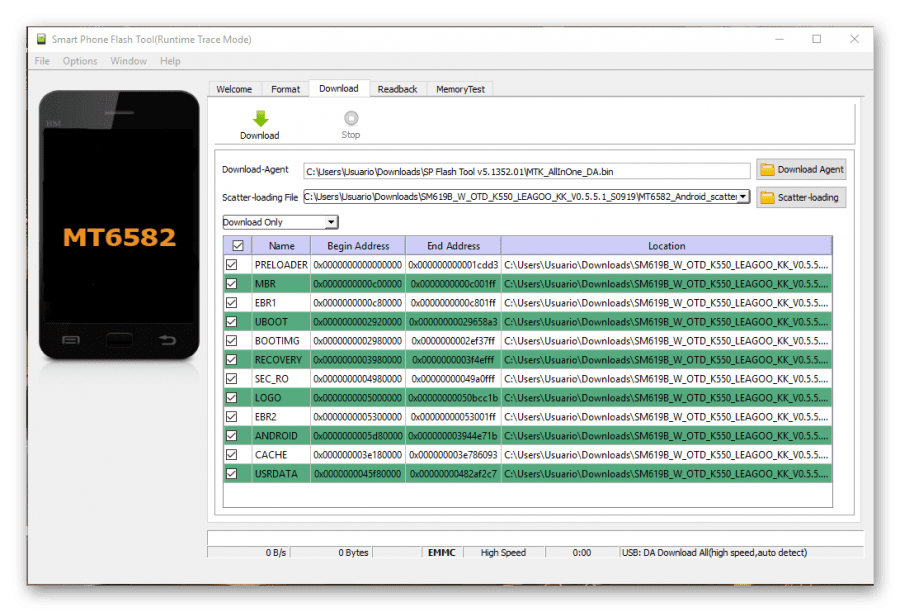Switch to the Readback tab

click(397, 89)
